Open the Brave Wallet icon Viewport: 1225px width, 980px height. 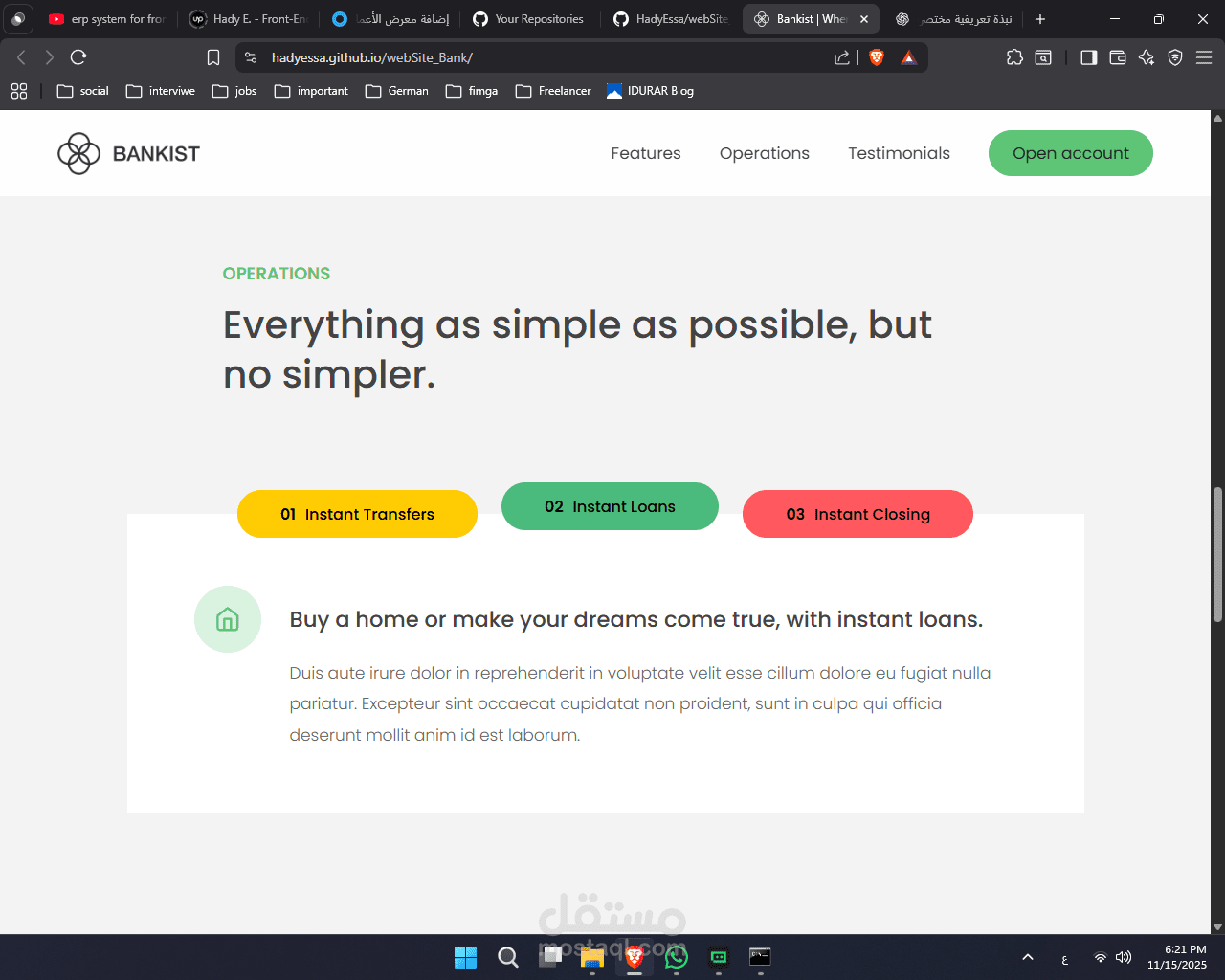click(1117, 57)
